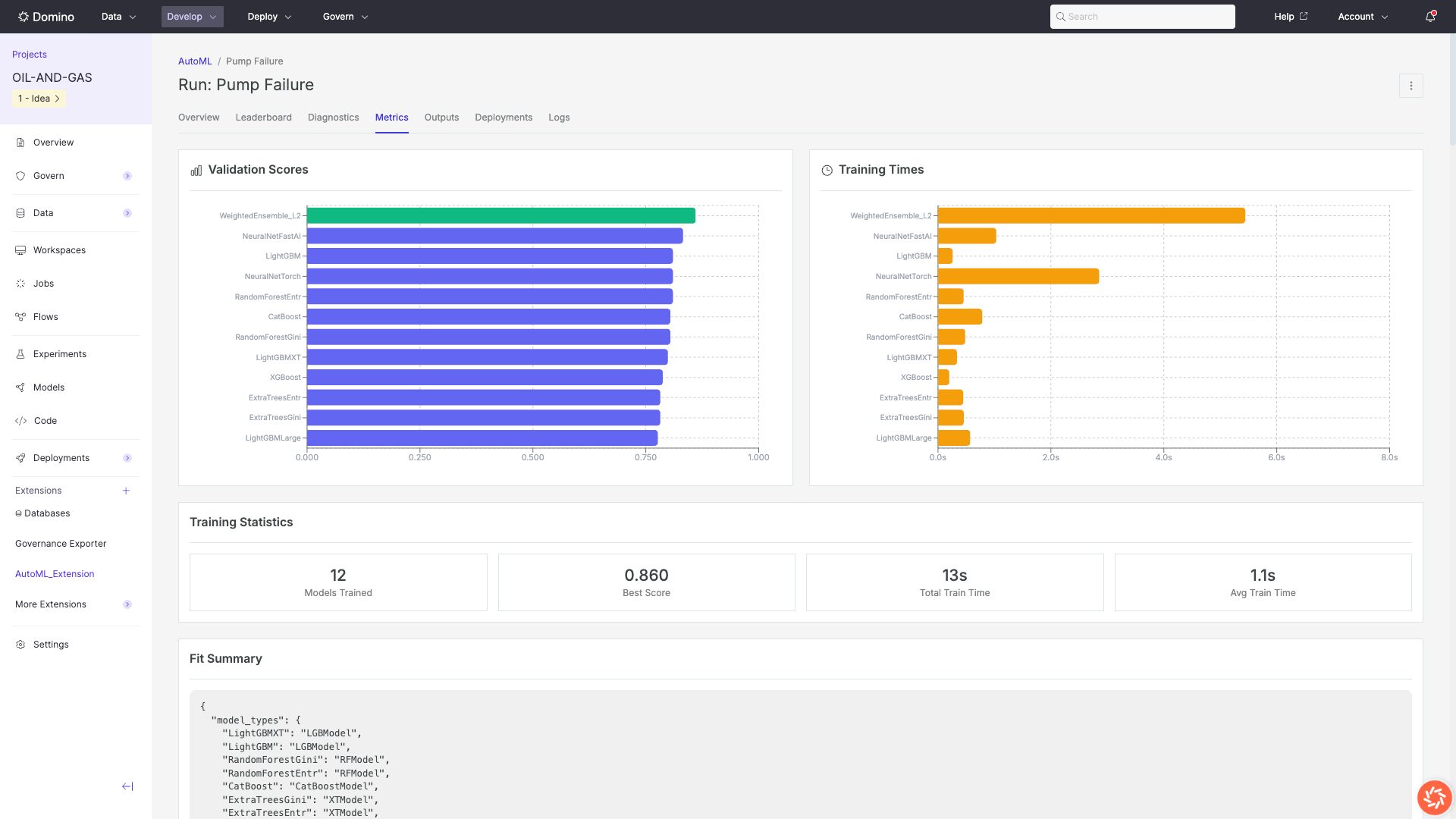Click the Data database icon in sidebar

pyautogui.click(x=20, y=213)
